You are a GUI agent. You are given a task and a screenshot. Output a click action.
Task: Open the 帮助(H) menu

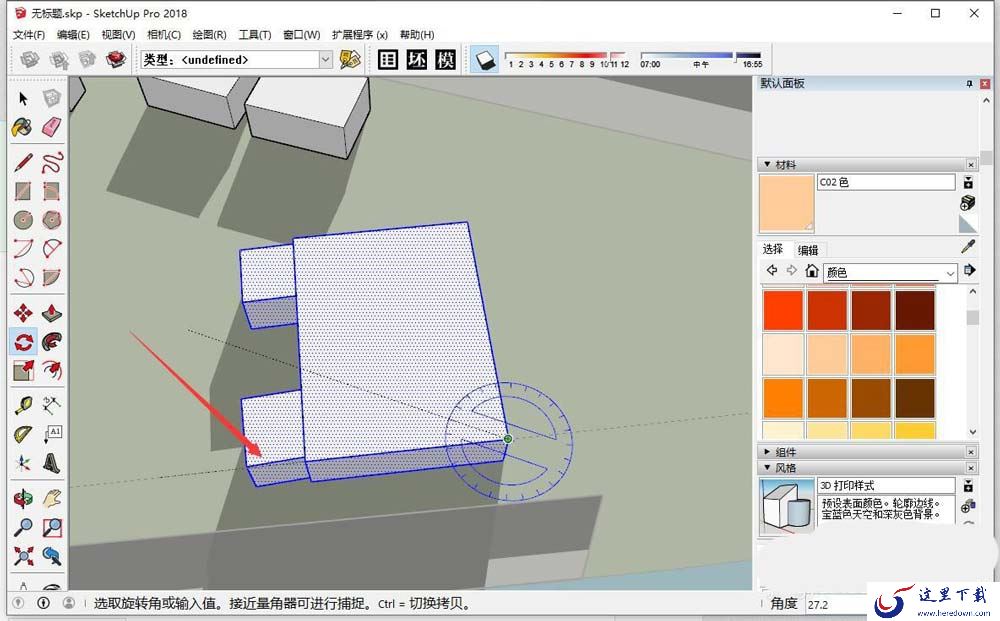click(x=417, y=34)
